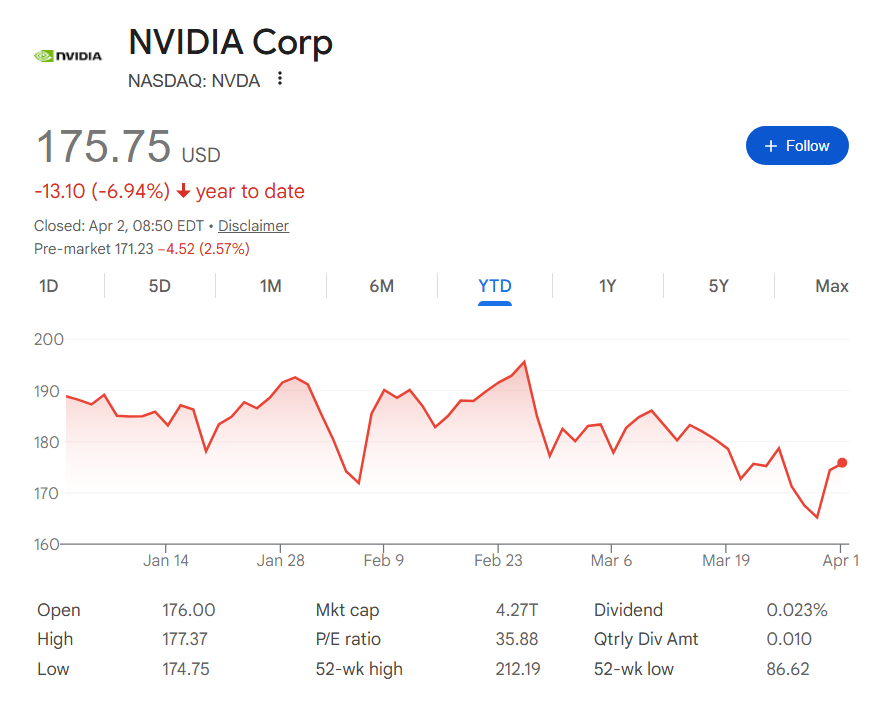Click the Follow button
Screen dimensions: 869x706
click(797, 145)
